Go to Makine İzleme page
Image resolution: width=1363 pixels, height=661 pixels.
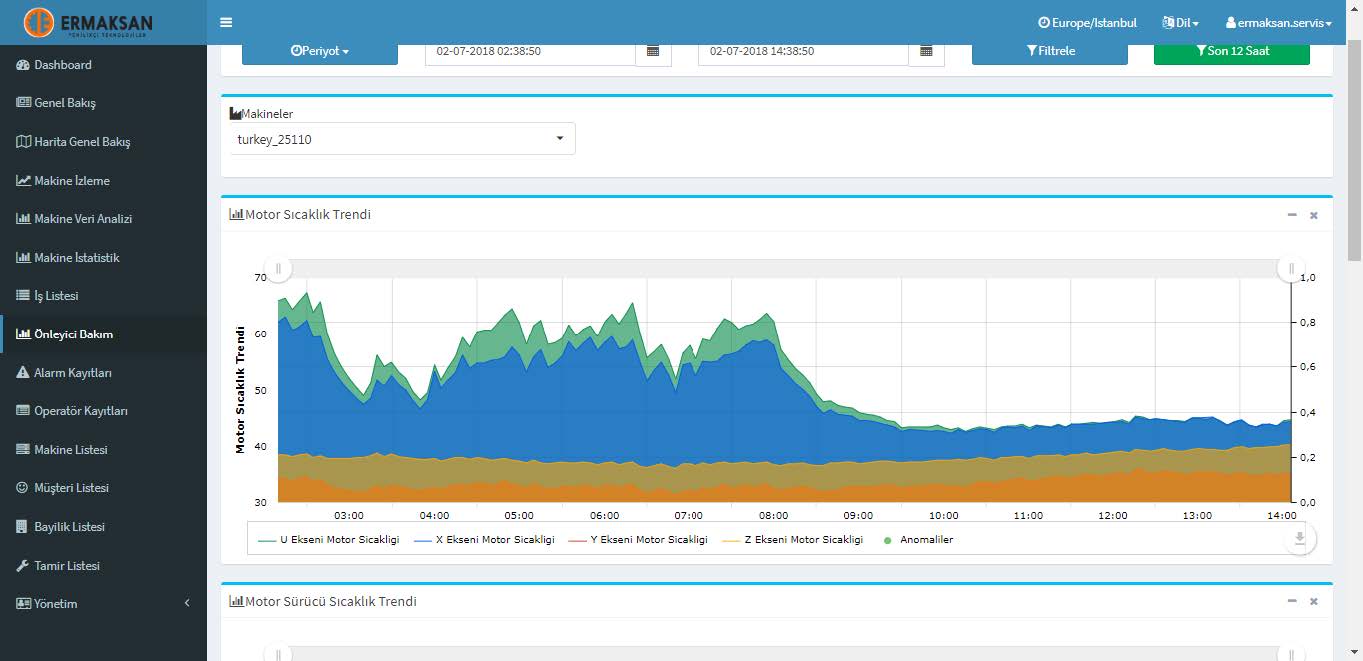(72, 181)
